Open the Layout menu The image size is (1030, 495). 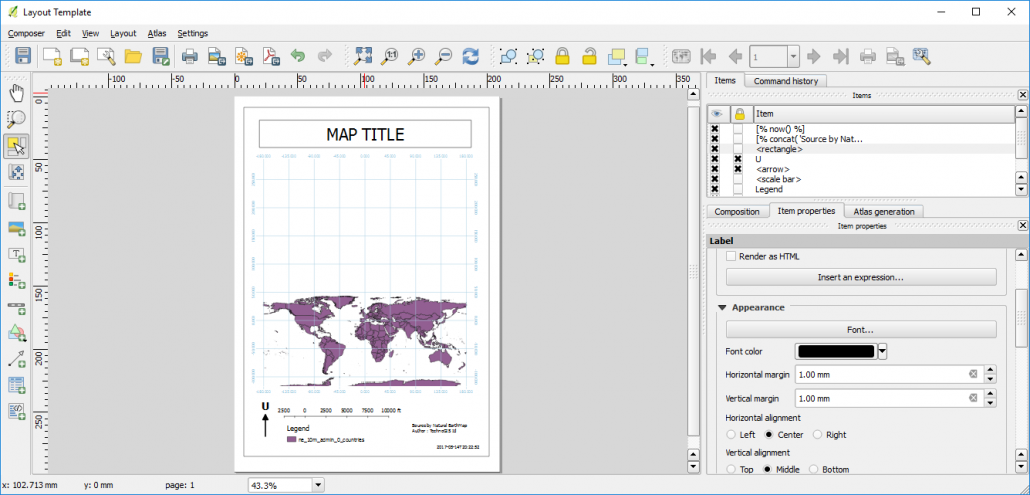(123, 33)
